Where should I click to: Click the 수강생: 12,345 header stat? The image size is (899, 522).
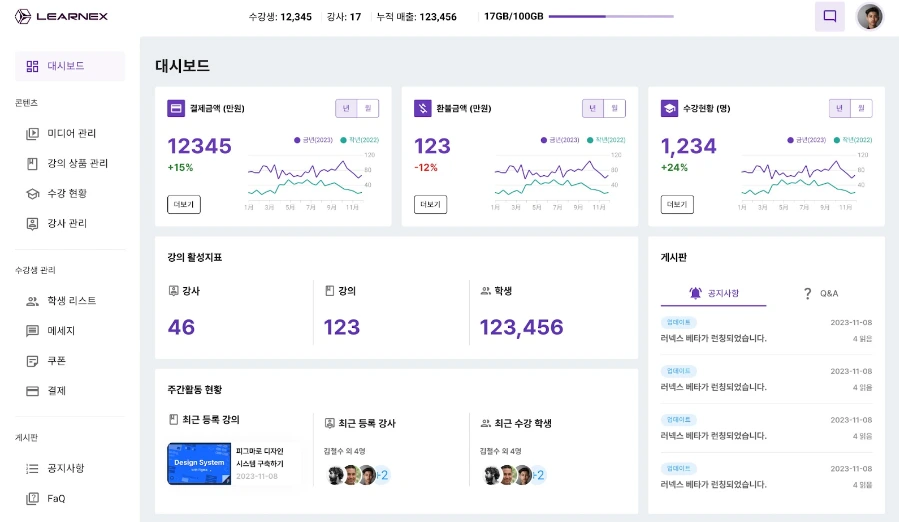click(280, 17)
